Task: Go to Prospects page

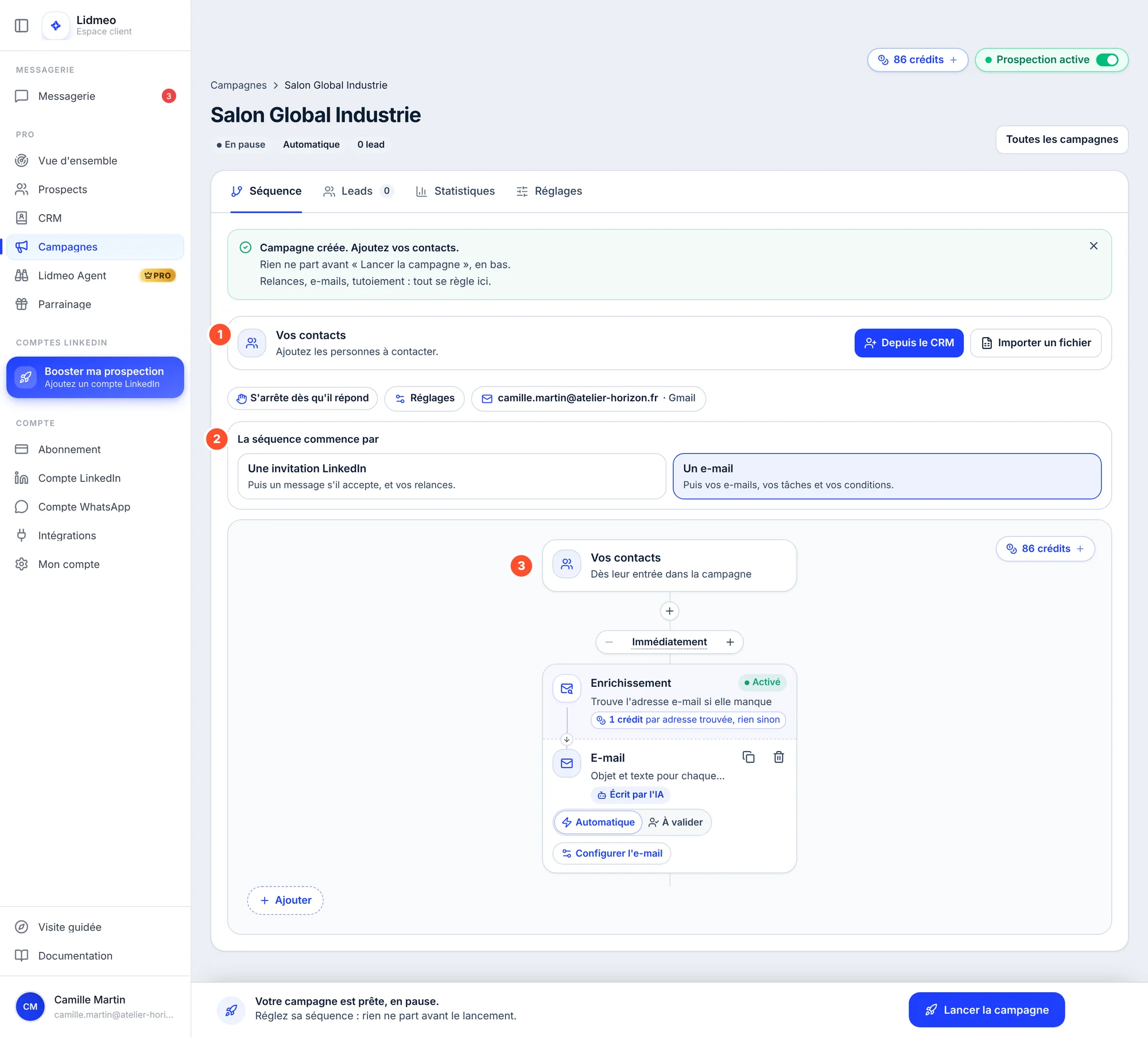Action: coord(95,189)
